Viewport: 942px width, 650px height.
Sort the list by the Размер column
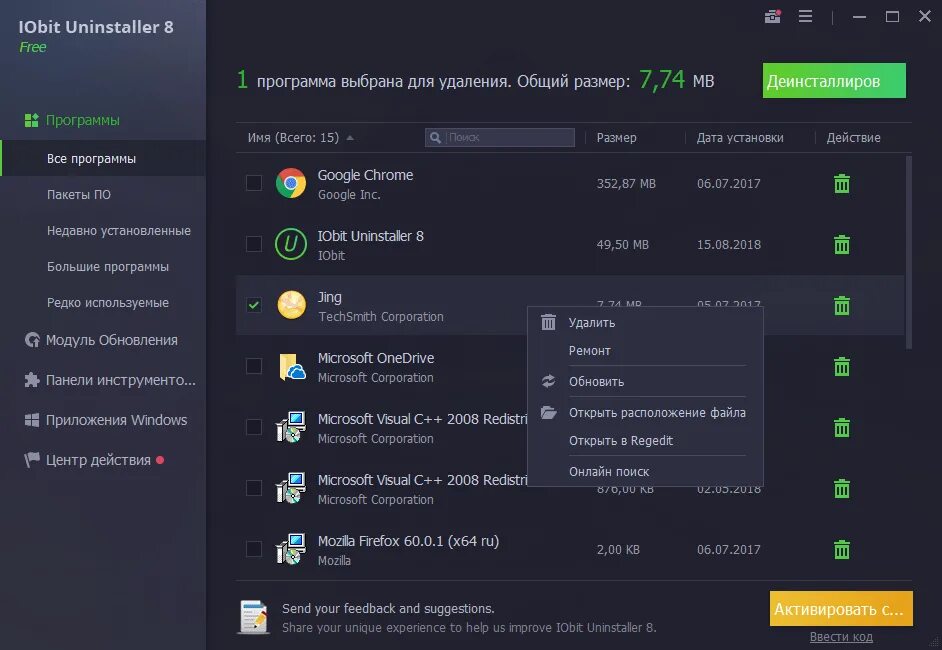pos(616,138)
